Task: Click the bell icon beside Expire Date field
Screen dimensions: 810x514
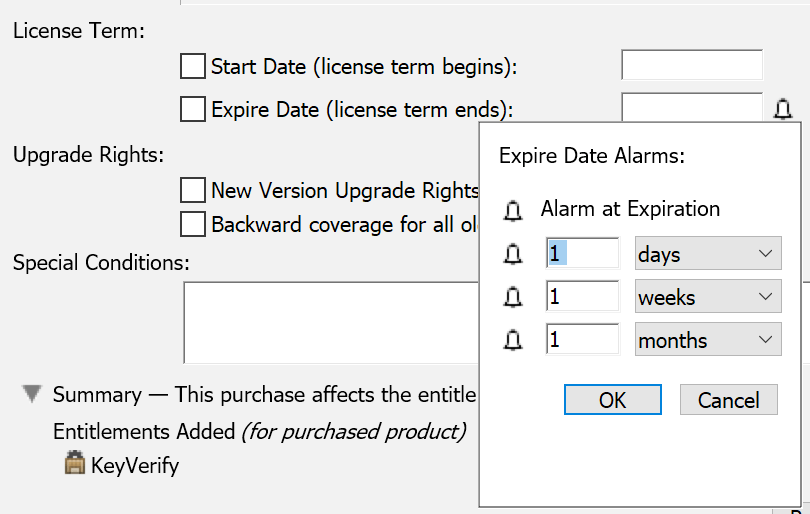Action: point(783,108)
